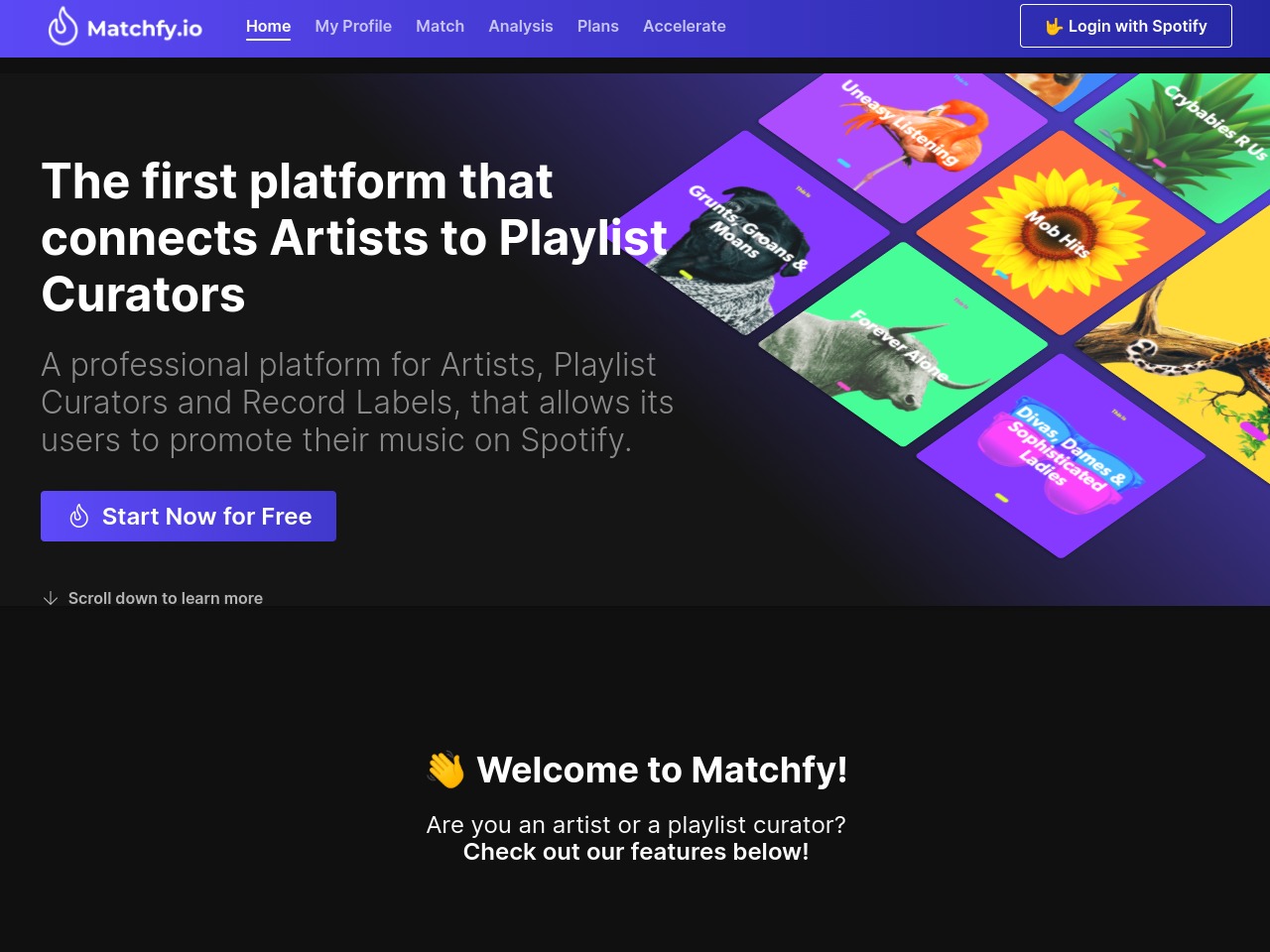View the Plans page
The image size is (1270, 952).
click(598, 27)
